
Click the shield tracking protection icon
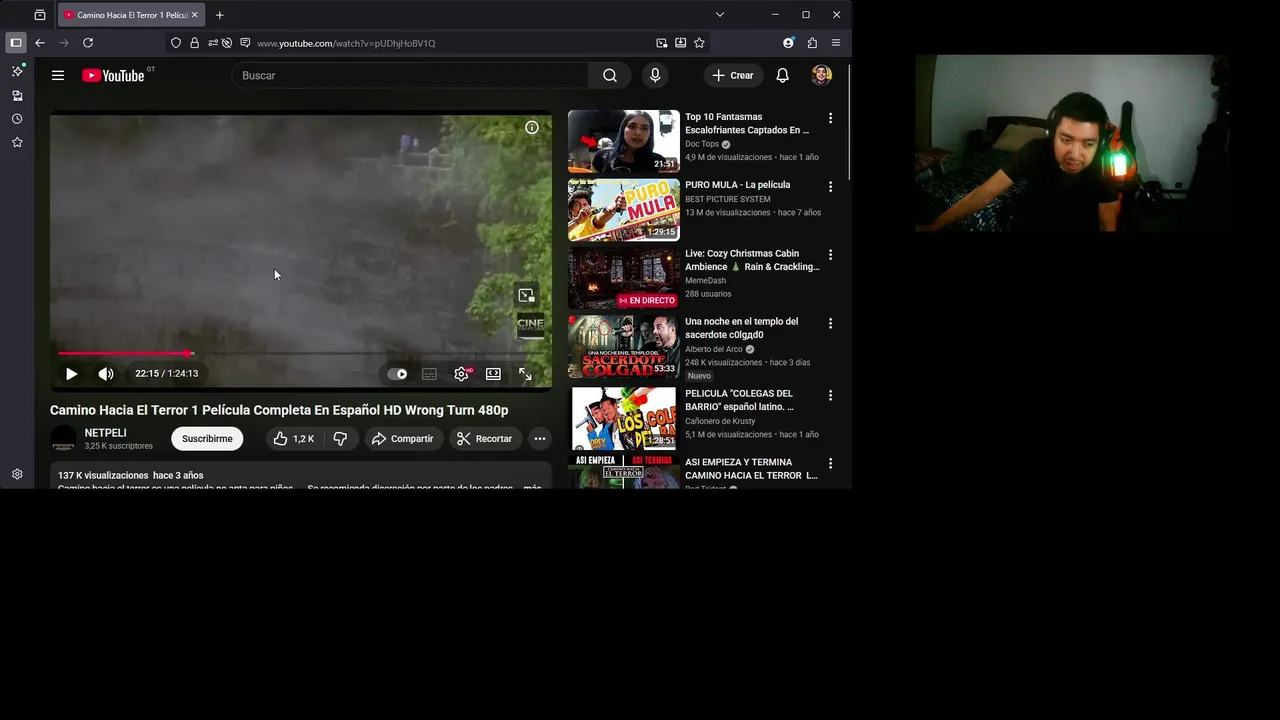(176, 43)
